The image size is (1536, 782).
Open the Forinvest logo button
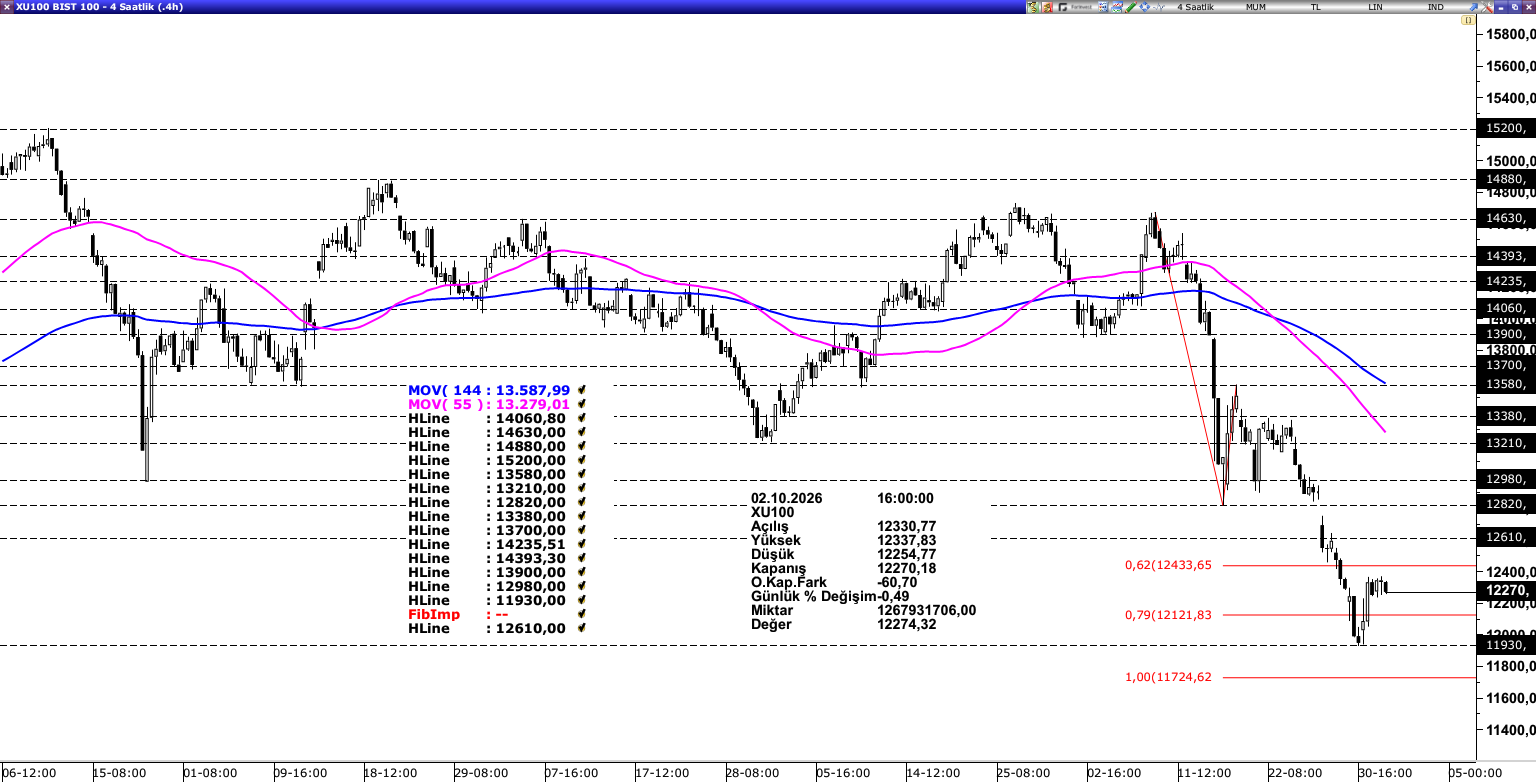click(1075, 7)
